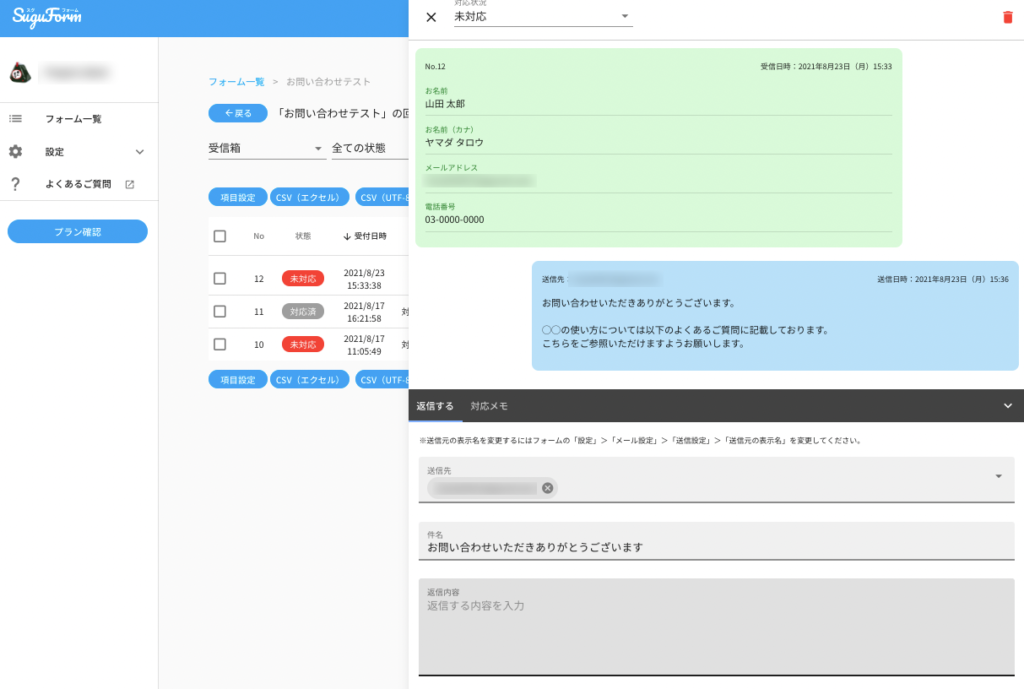
Task: Delete this inquiry with the red trash icon
Action: point(1007,17)
